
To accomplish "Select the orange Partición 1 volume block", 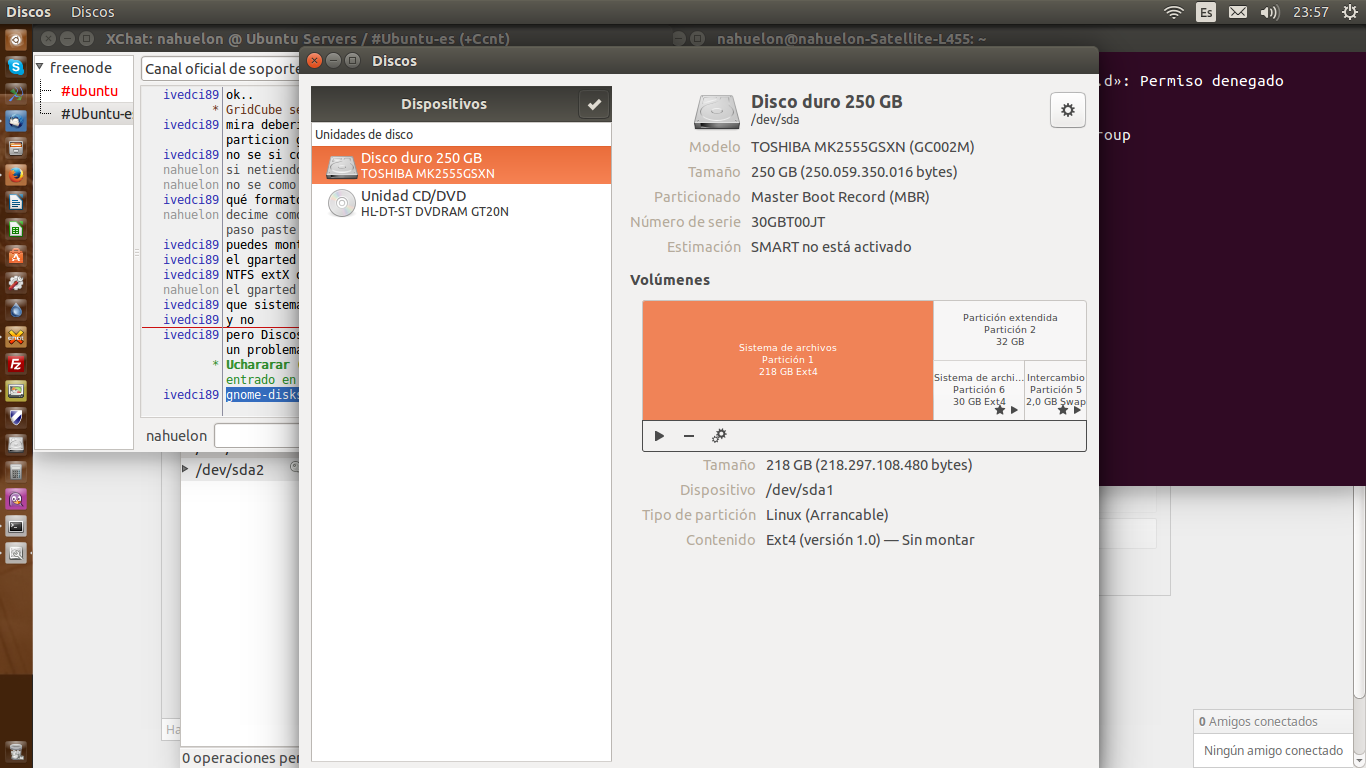I will pyautogui.click(x=787, y=360).
